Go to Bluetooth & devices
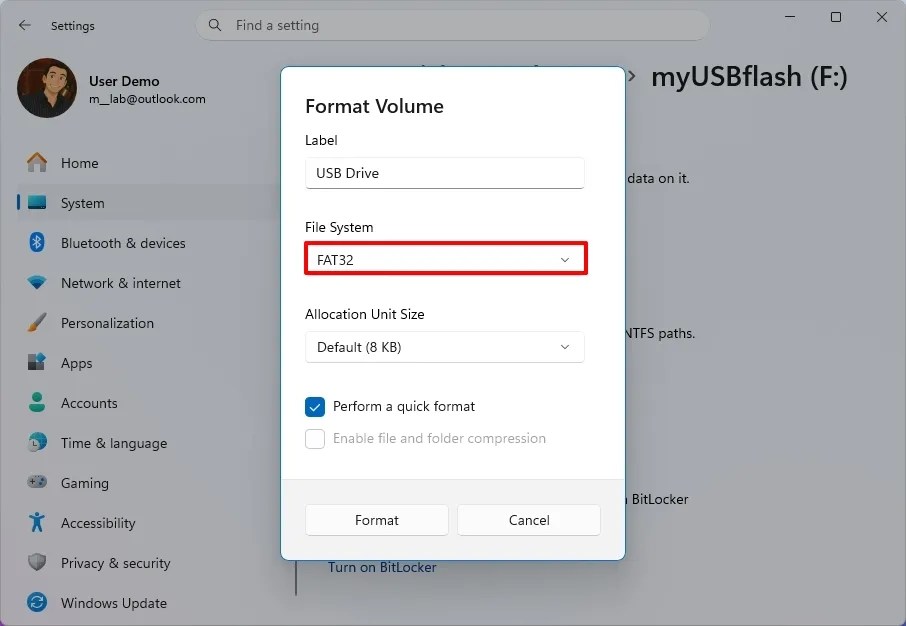This screenshot has width=906, height=626. 148,243
